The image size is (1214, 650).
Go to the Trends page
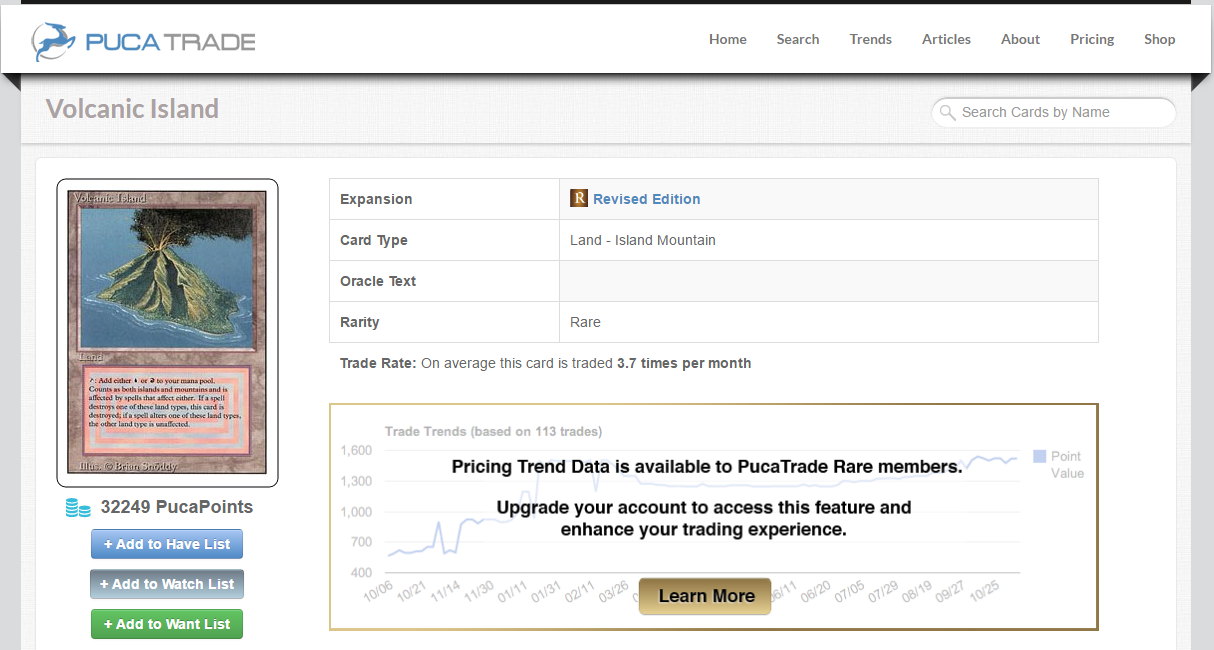tap(871, 39)
